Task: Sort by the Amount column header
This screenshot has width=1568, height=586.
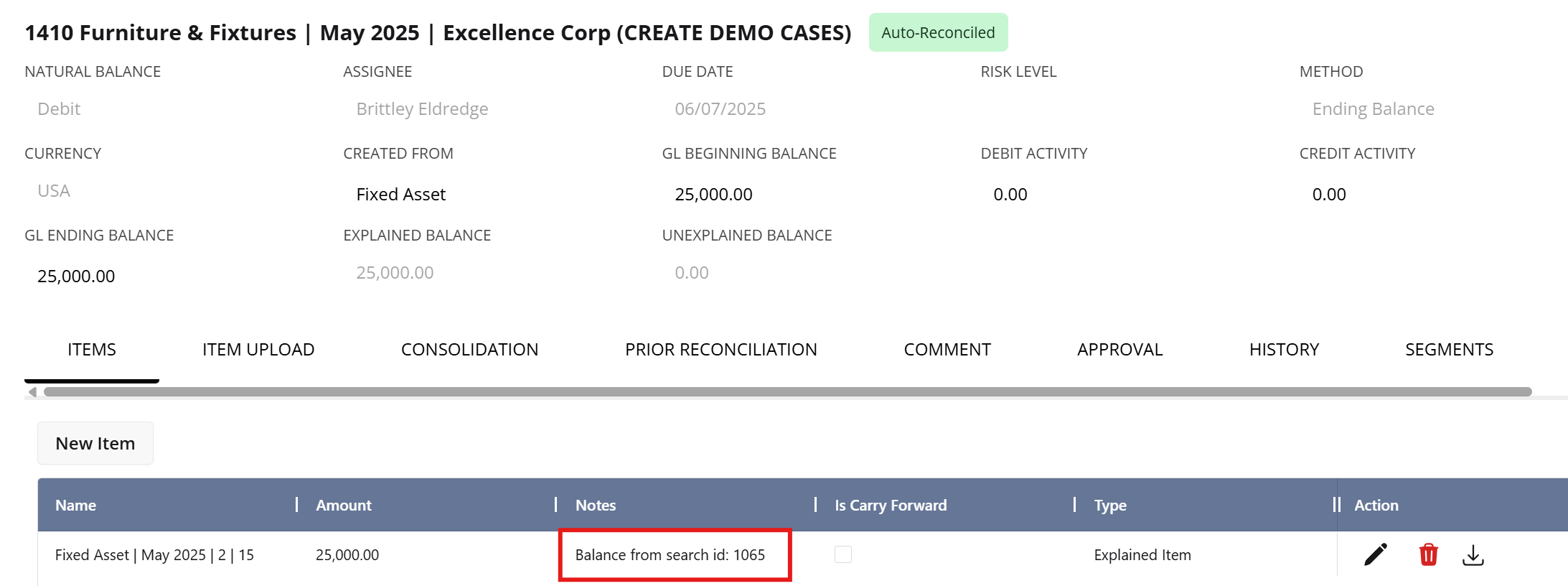Action: coord(344,506)
